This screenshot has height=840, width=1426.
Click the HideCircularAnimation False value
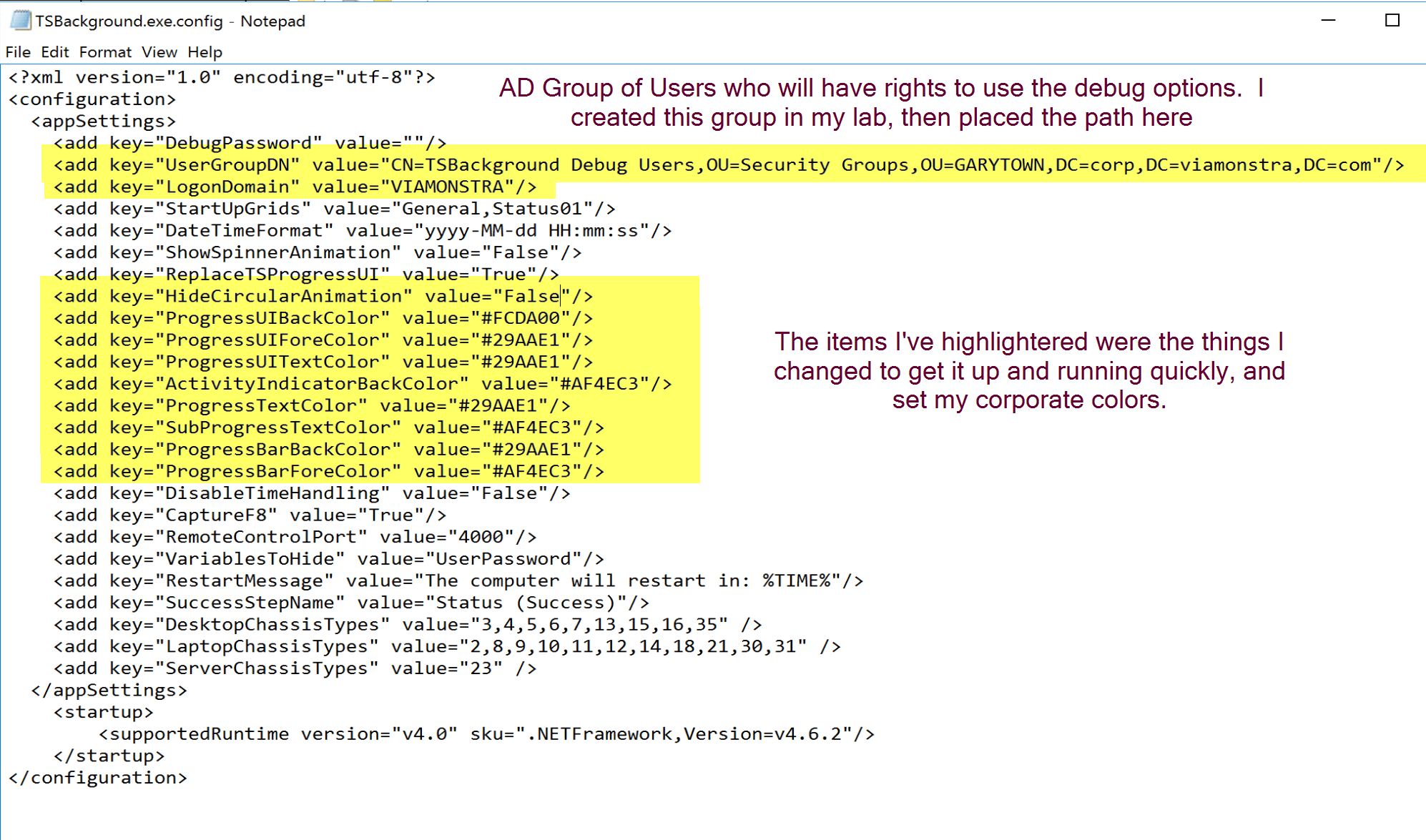coord(531,297)
